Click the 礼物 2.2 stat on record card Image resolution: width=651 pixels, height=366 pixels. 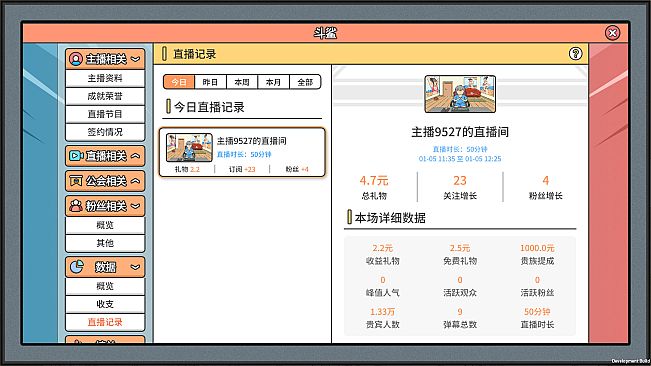point(187,169)
